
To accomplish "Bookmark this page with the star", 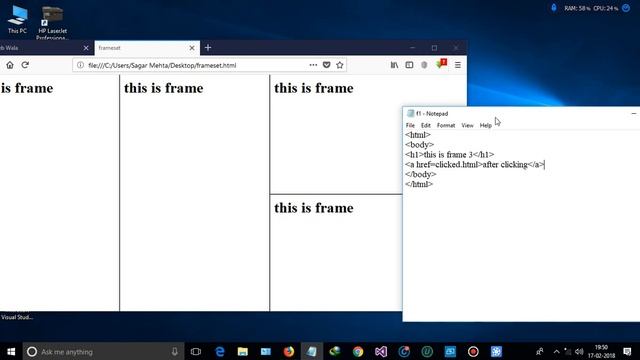I will point(340,65).
